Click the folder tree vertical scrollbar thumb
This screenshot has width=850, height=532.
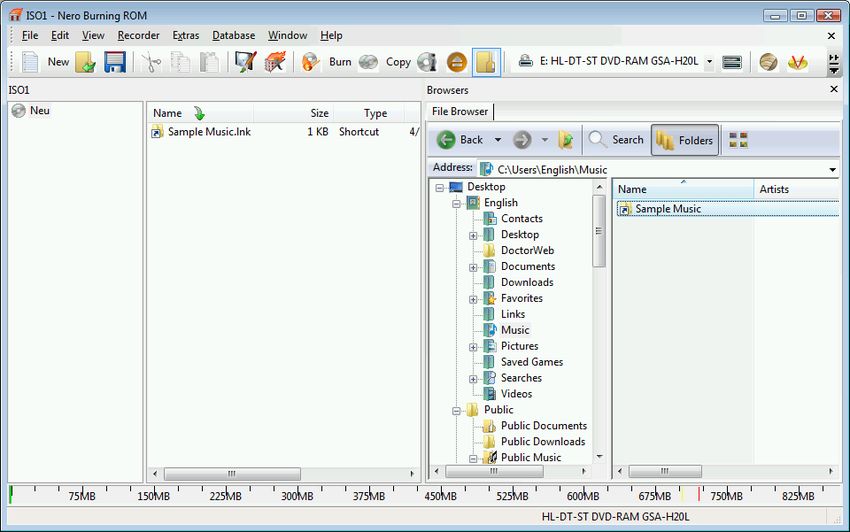click(x=599, y=231)
